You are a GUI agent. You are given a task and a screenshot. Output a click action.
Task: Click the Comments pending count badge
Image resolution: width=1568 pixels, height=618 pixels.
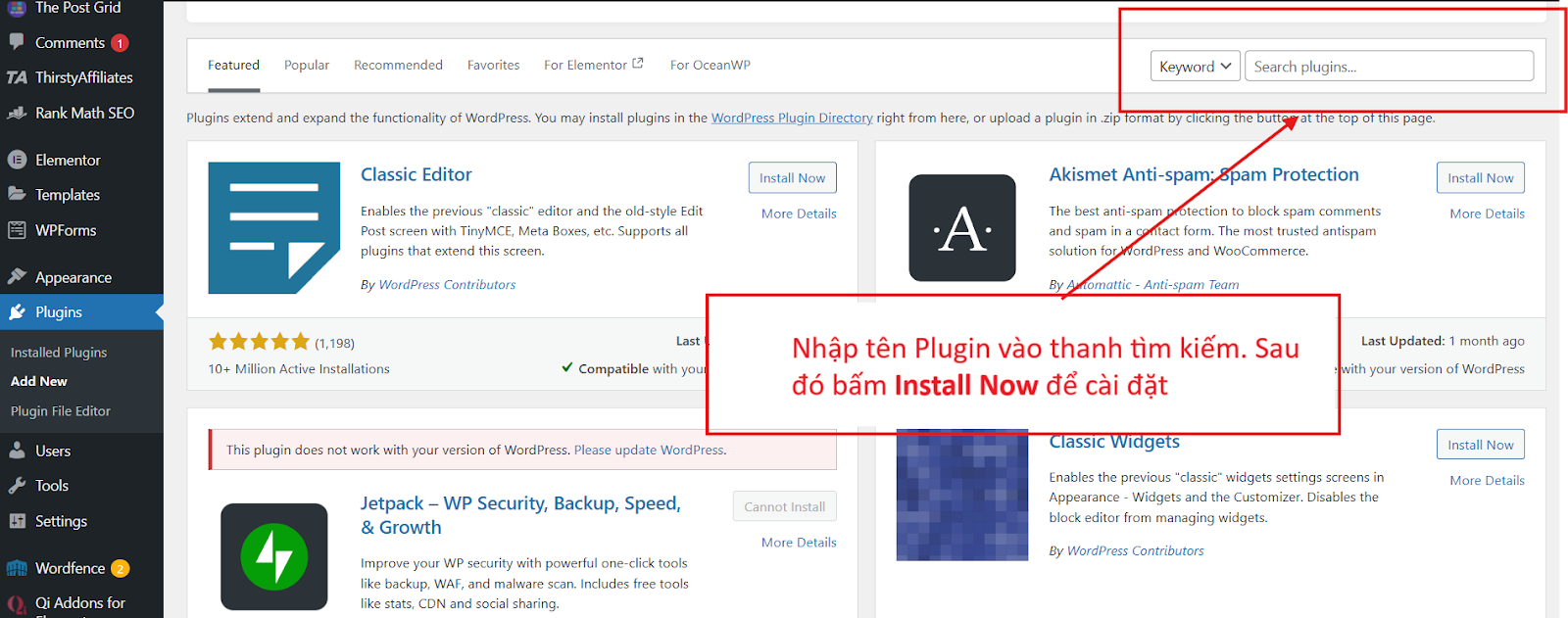point(120,43)
